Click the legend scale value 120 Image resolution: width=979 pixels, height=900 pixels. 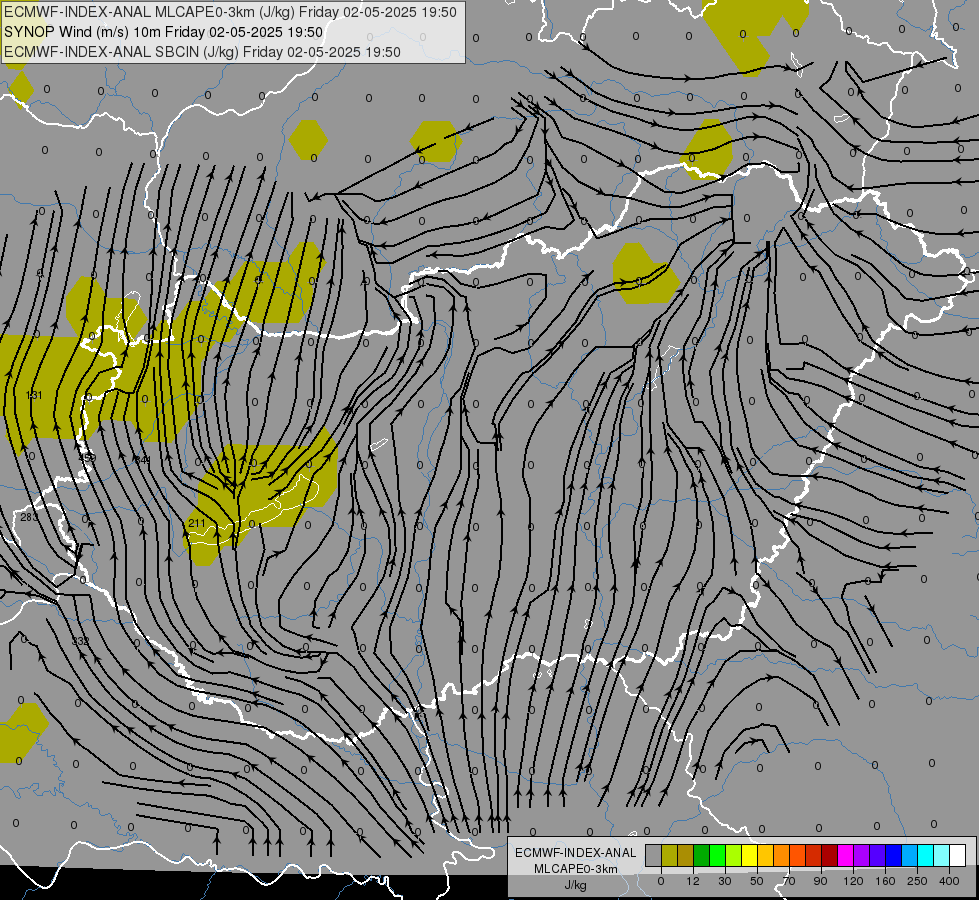(854, 881)
